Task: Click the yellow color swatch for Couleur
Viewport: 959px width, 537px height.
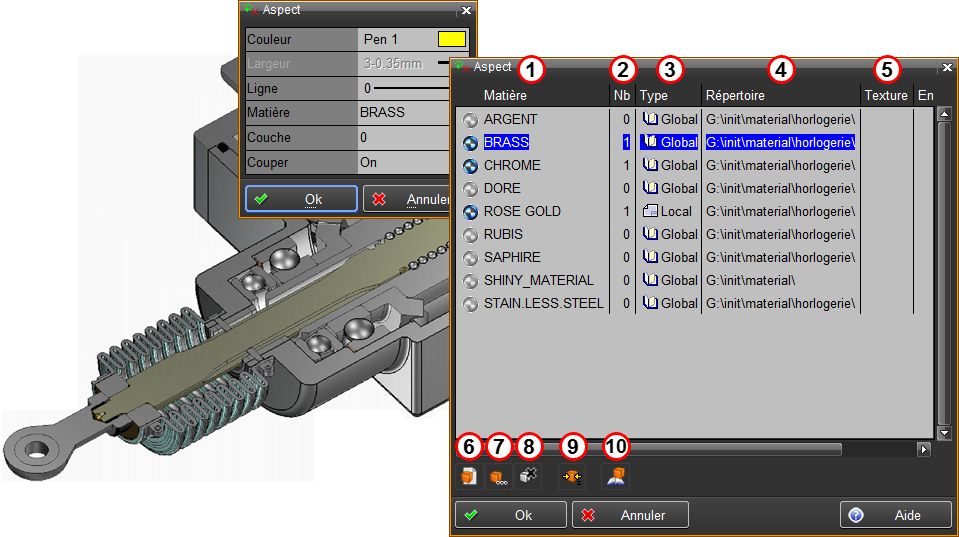Action: 451,39
